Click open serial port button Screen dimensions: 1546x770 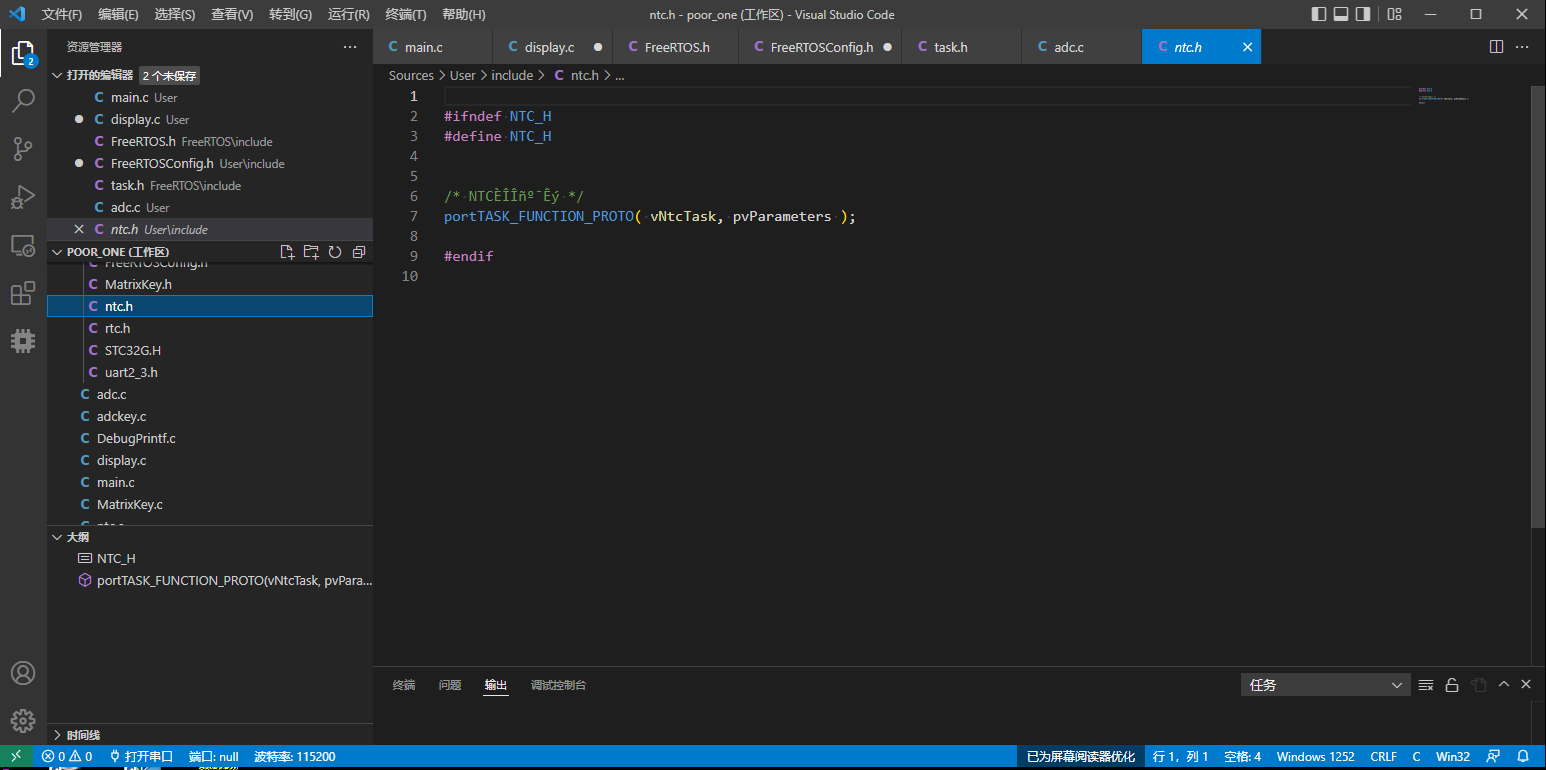(140, 757)
